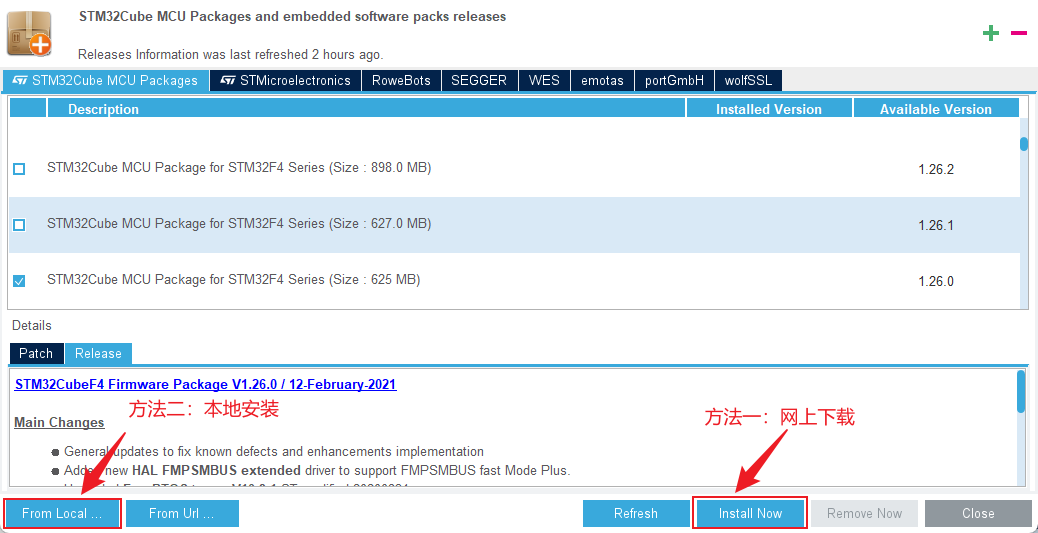This screenshot has height=533, width=1038.
Task: Click the From Url button
Action: click(182, 513)
